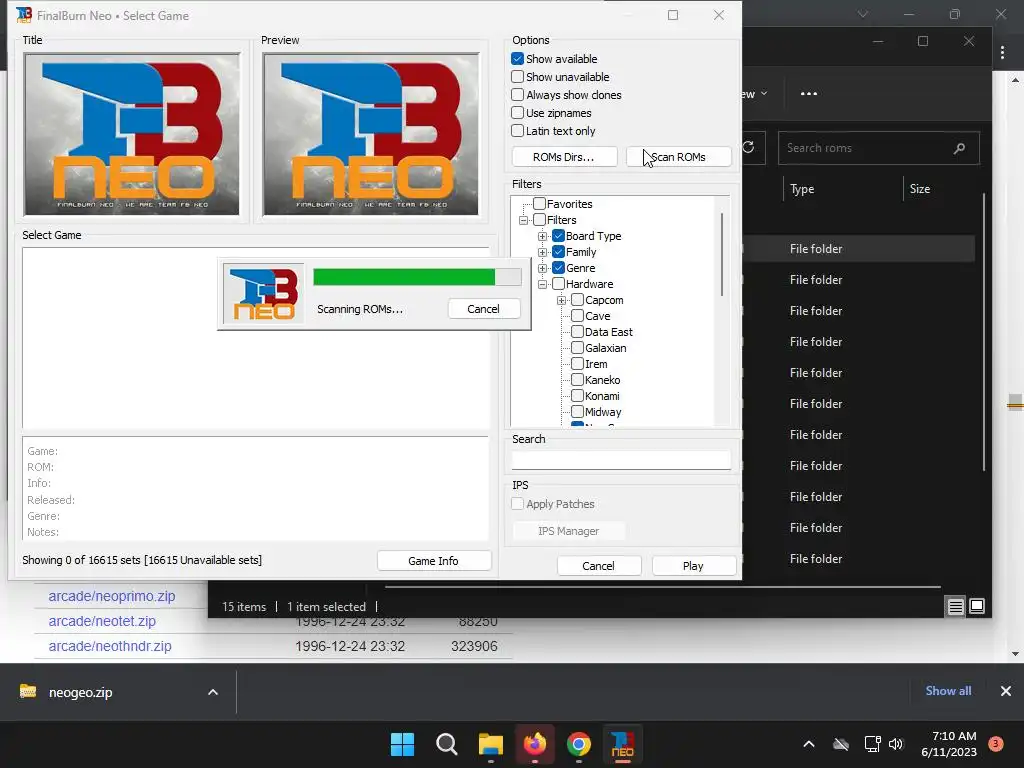Click Play button

694,566
